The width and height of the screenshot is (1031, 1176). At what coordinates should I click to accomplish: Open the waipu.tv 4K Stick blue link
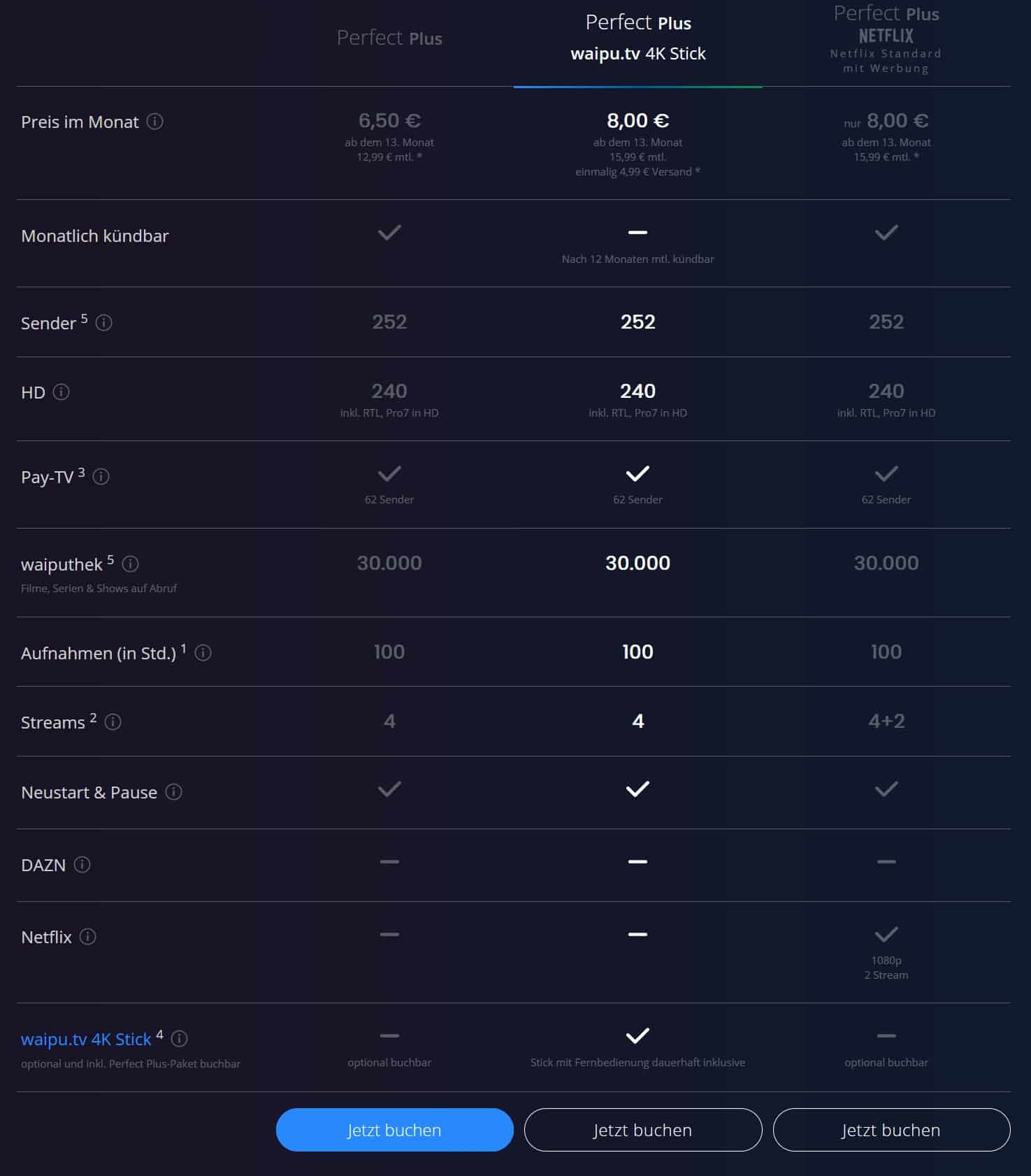click(x=86, y=1040)
